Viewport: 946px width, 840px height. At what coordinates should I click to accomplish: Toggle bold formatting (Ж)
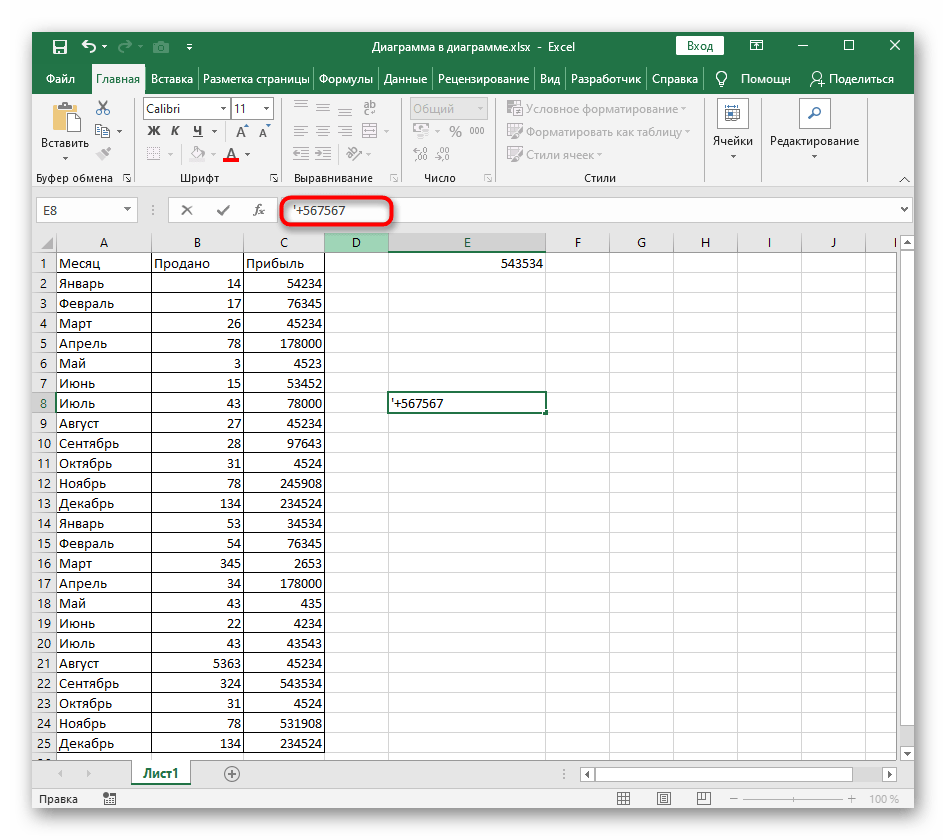point(154,131)
